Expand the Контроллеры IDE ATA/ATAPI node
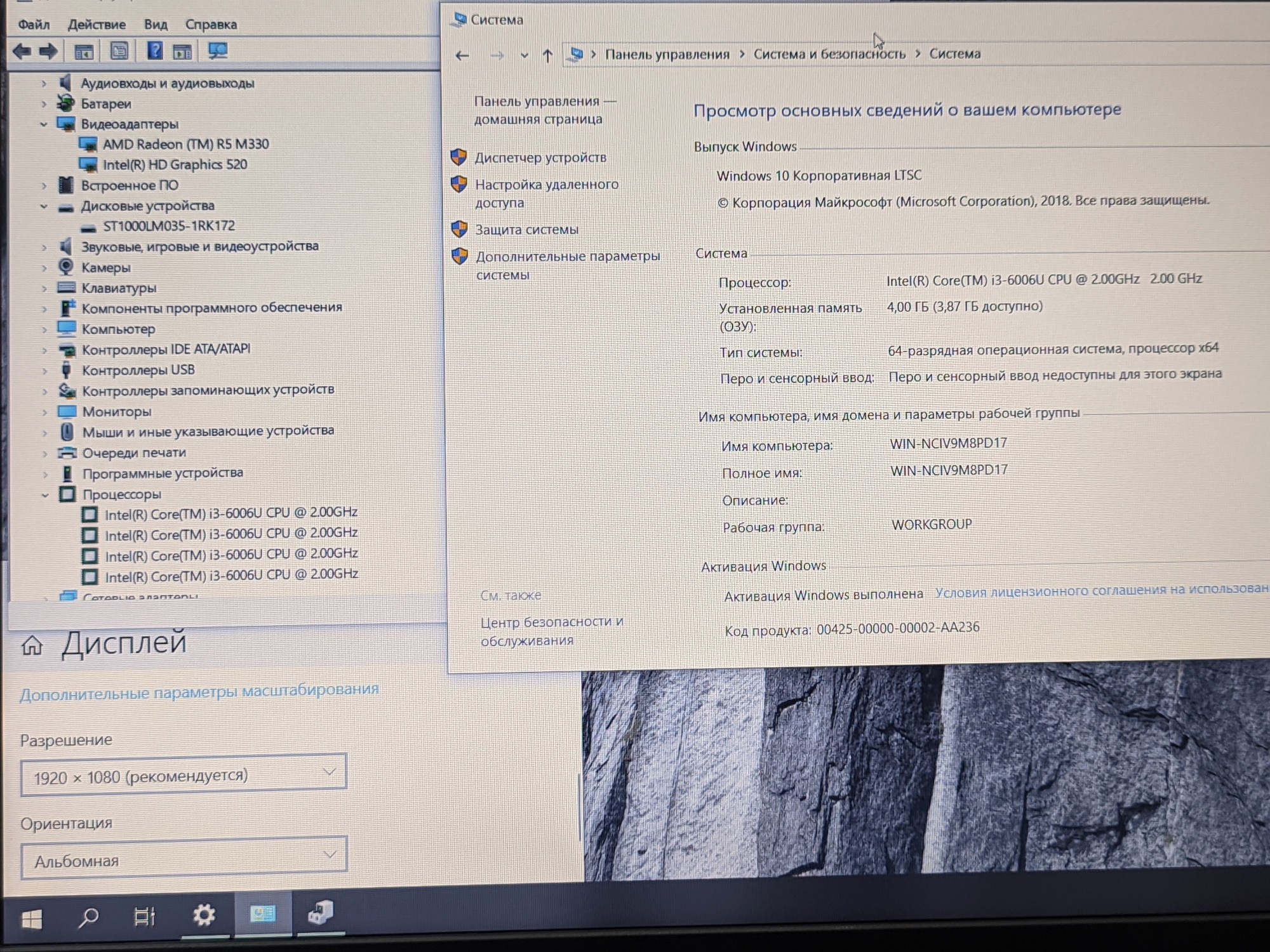Image resolution: width=1270 pixels, height=952 pixels. point(44,350)
